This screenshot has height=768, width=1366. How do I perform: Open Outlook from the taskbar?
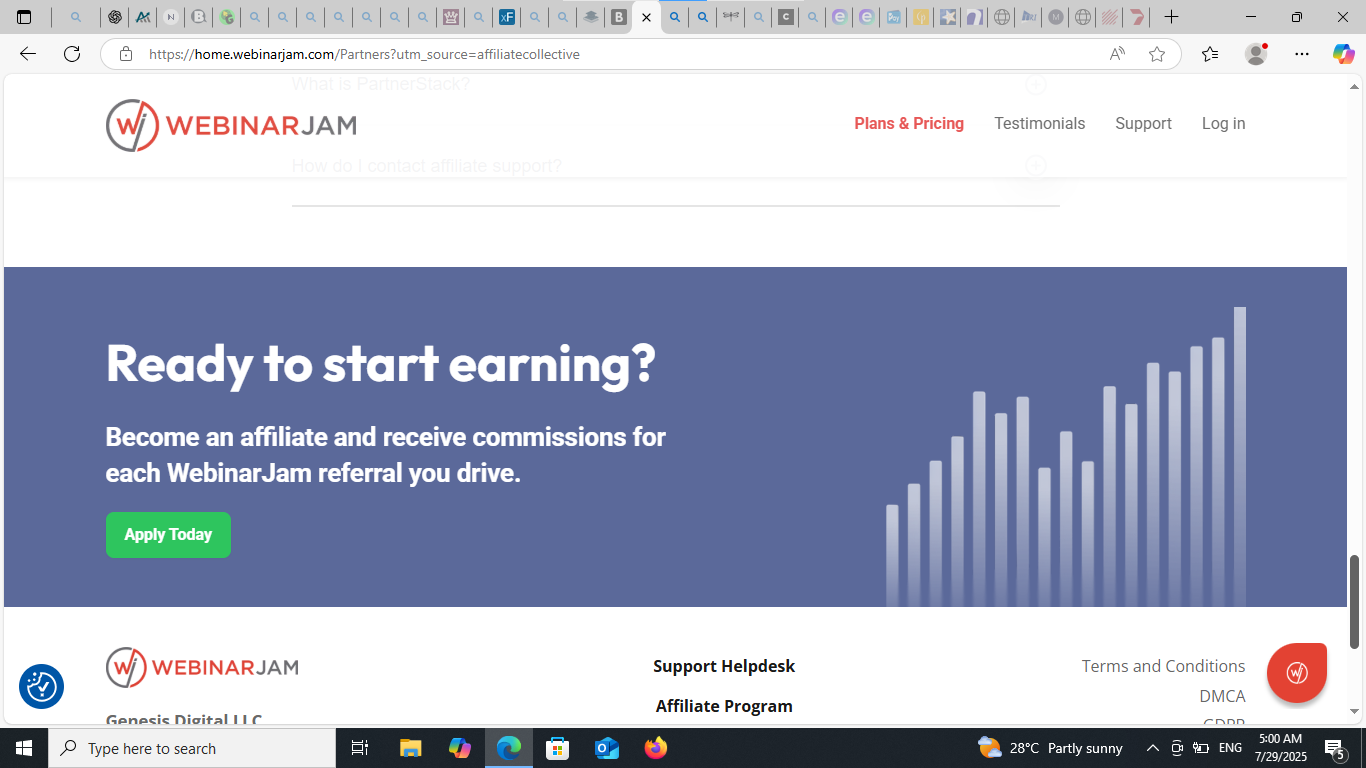click(607, 748)
